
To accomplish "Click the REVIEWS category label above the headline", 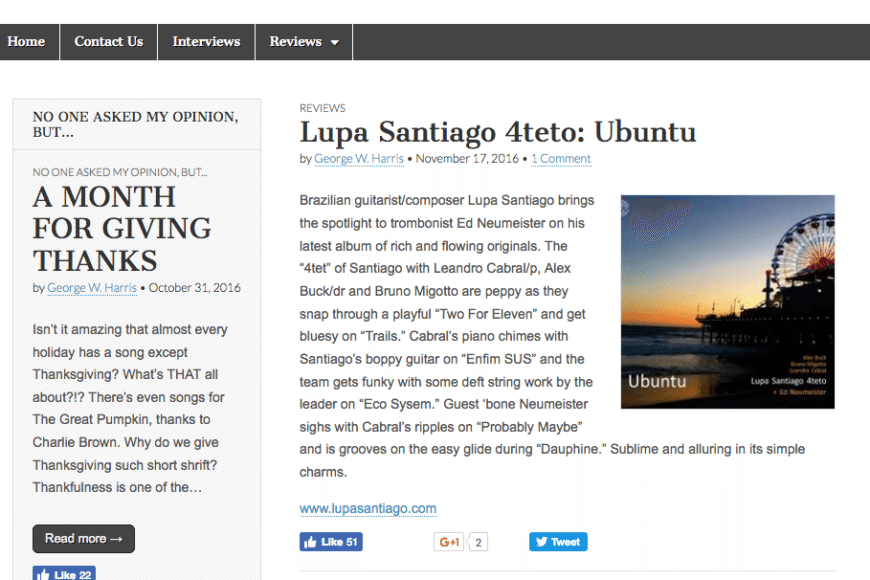I will (322, 108).
